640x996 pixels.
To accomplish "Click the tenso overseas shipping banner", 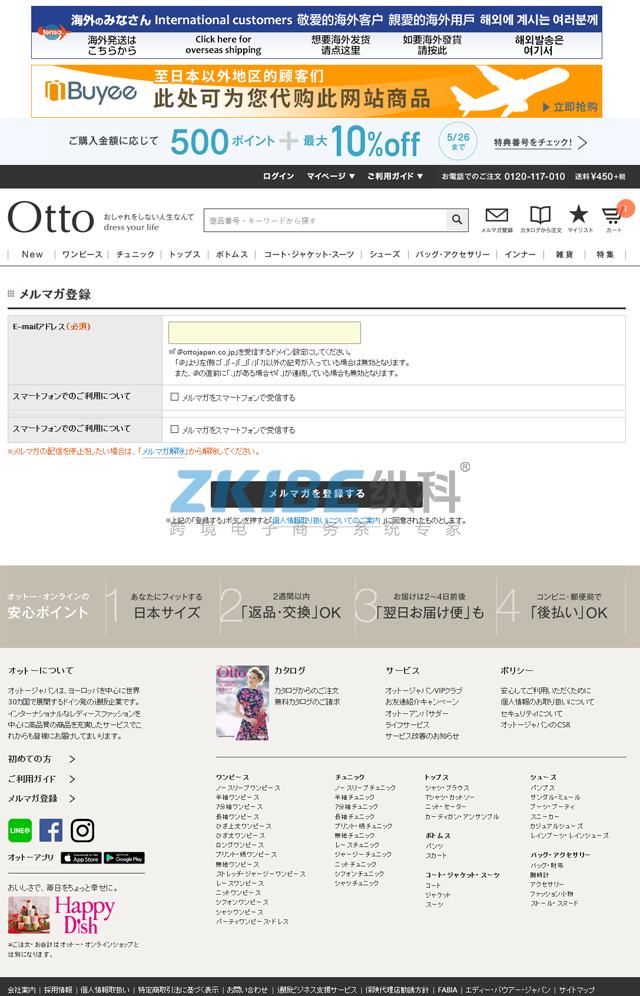I will (x=316, y=32).
